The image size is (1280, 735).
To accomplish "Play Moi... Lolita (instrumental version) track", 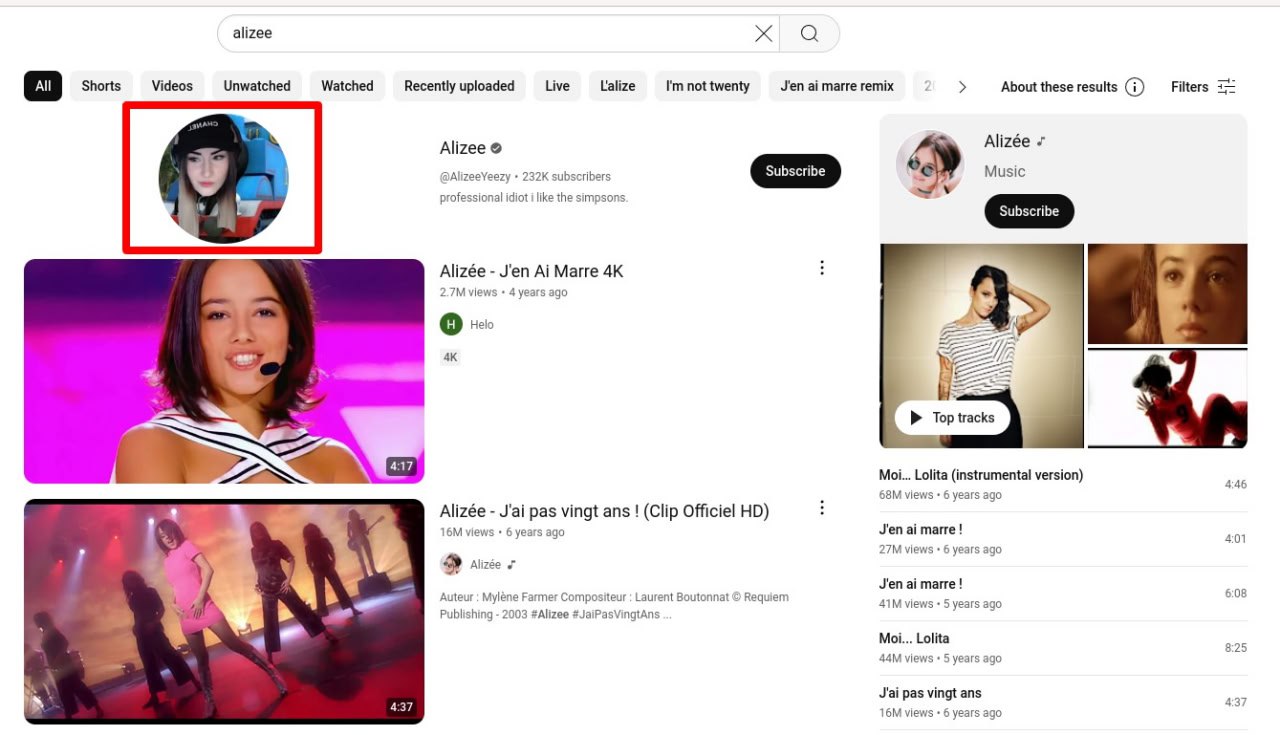I will click(1063, 484).
